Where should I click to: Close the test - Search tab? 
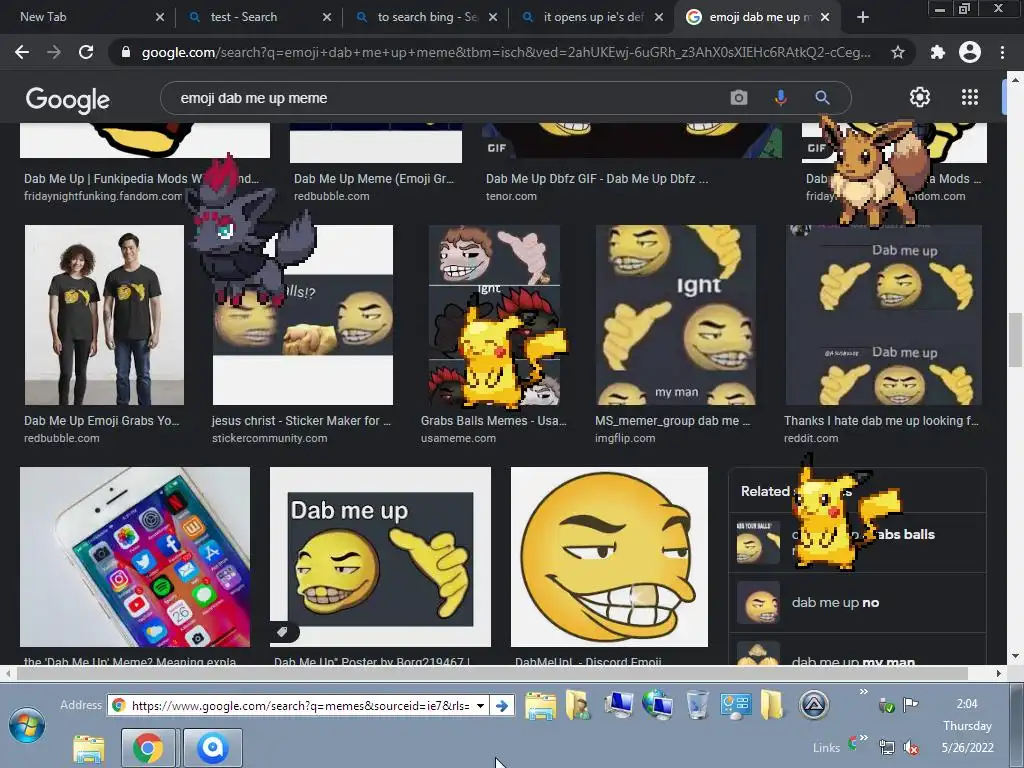coord(327,17)
